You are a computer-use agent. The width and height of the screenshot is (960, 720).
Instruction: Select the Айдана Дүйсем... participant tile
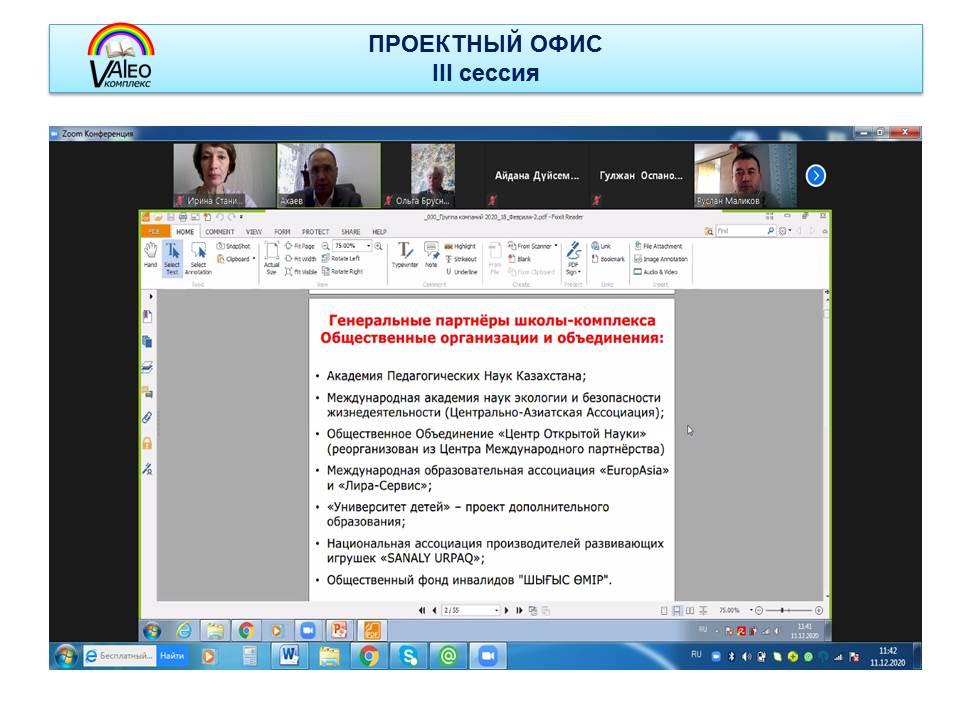(536, 176)
